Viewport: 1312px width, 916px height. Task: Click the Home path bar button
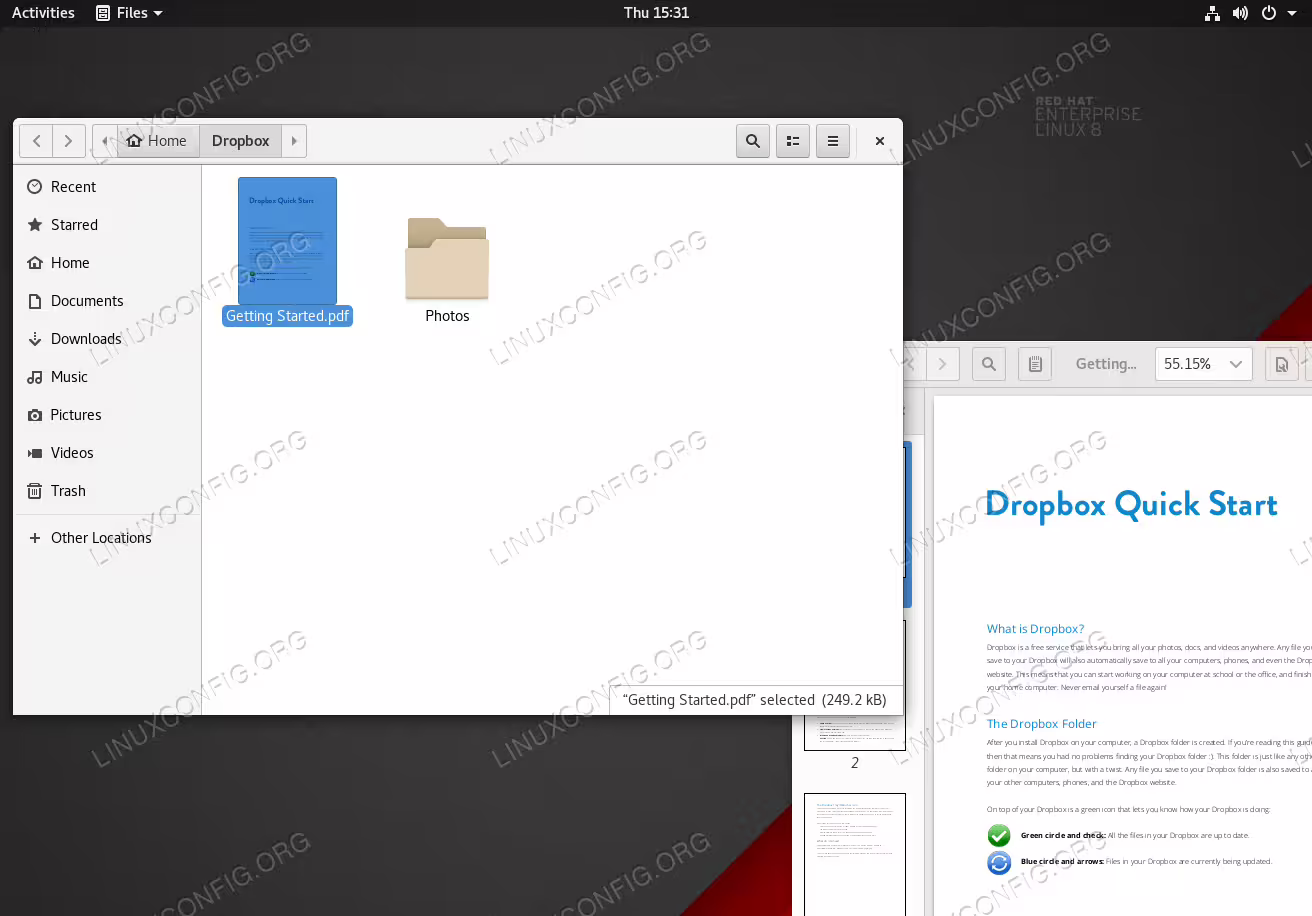[x=157, y=141]
